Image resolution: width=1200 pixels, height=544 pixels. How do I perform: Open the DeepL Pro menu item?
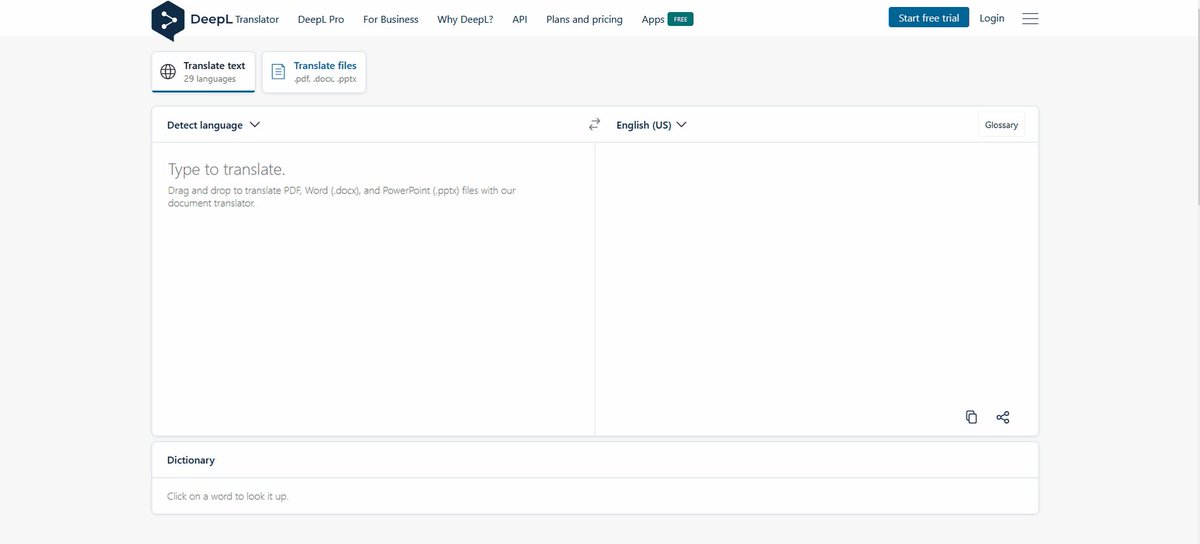click(x=321, y=19)
